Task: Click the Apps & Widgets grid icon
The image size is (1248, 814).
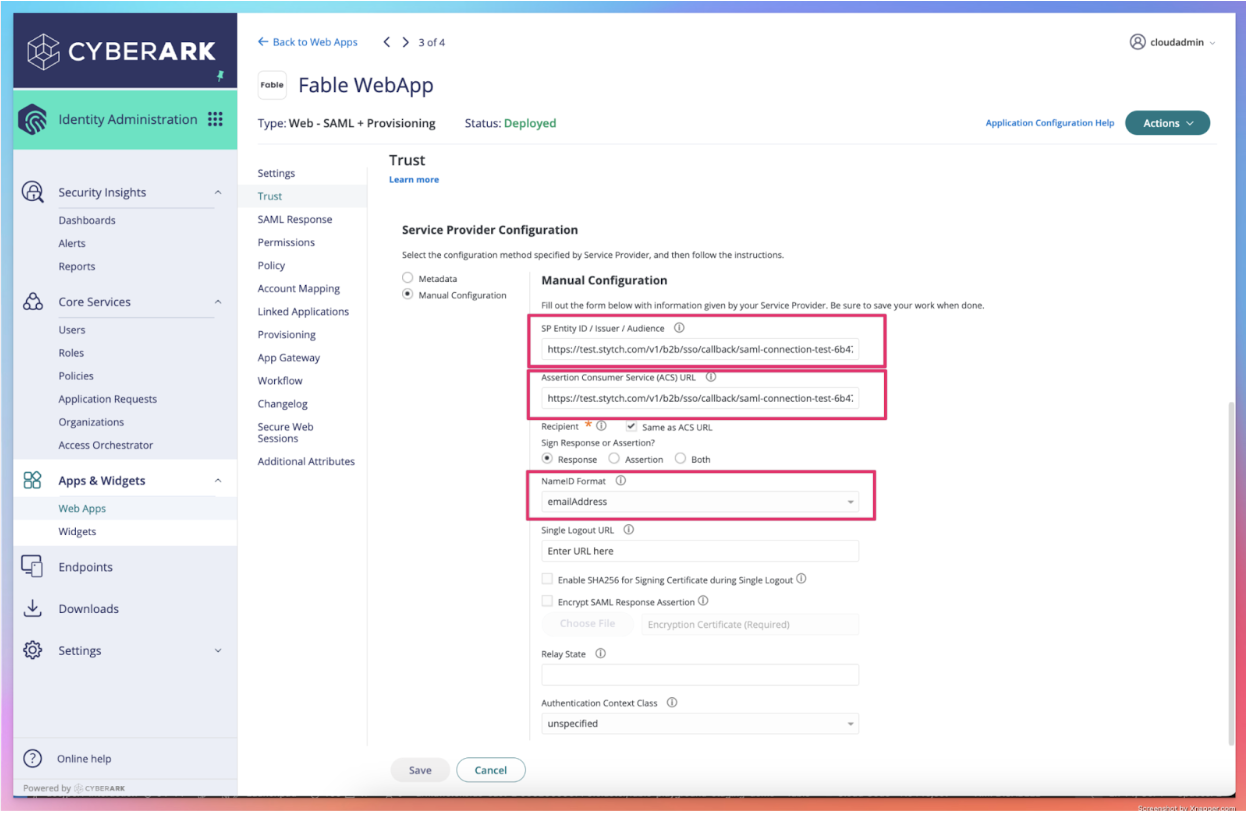Action: coord(33,480)
